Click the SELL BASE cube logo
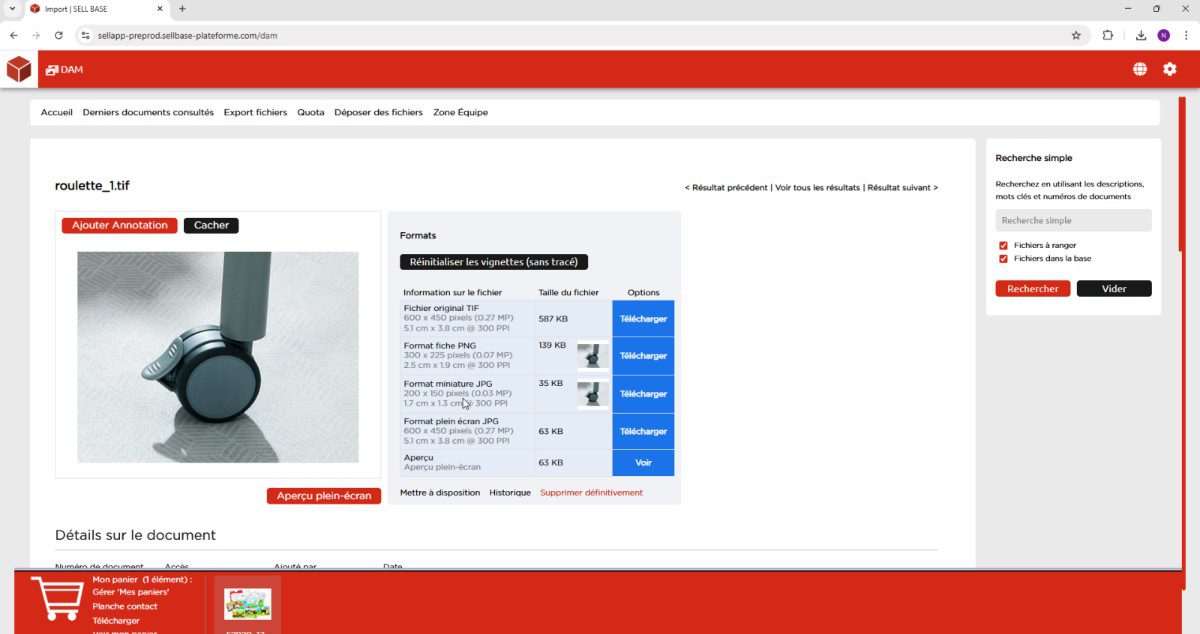1200x634 pixels. pyautogui.click(x=19, y=69)
